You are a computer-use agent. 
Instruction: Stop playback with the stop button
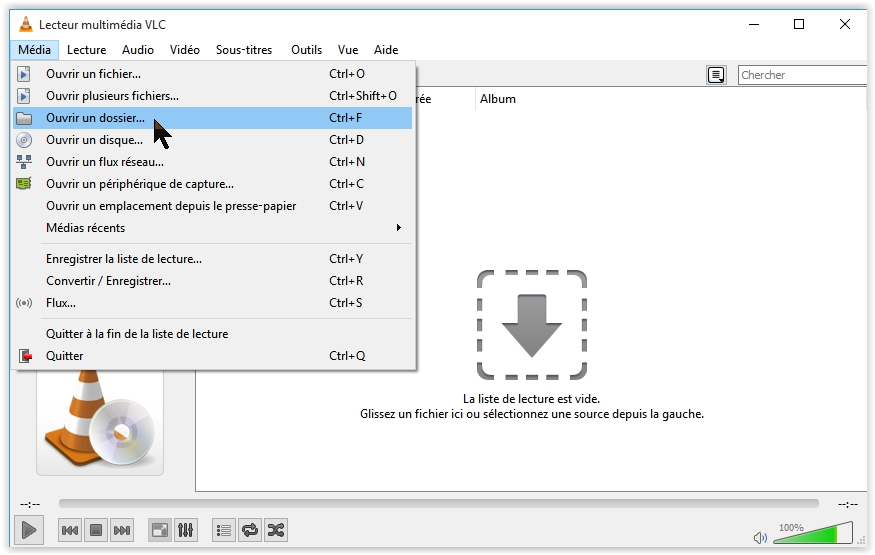coord(96,530)
